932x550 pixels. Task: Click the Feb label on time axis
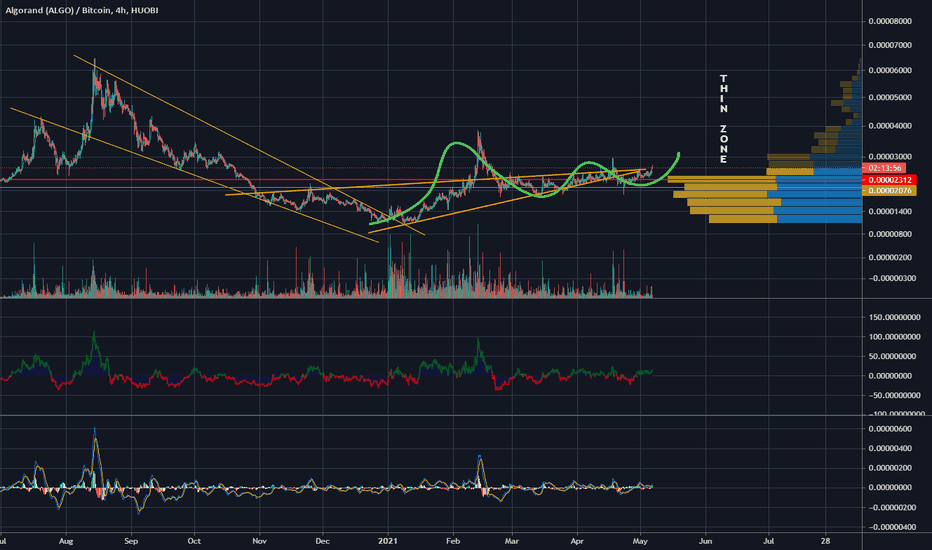point(453,541)
